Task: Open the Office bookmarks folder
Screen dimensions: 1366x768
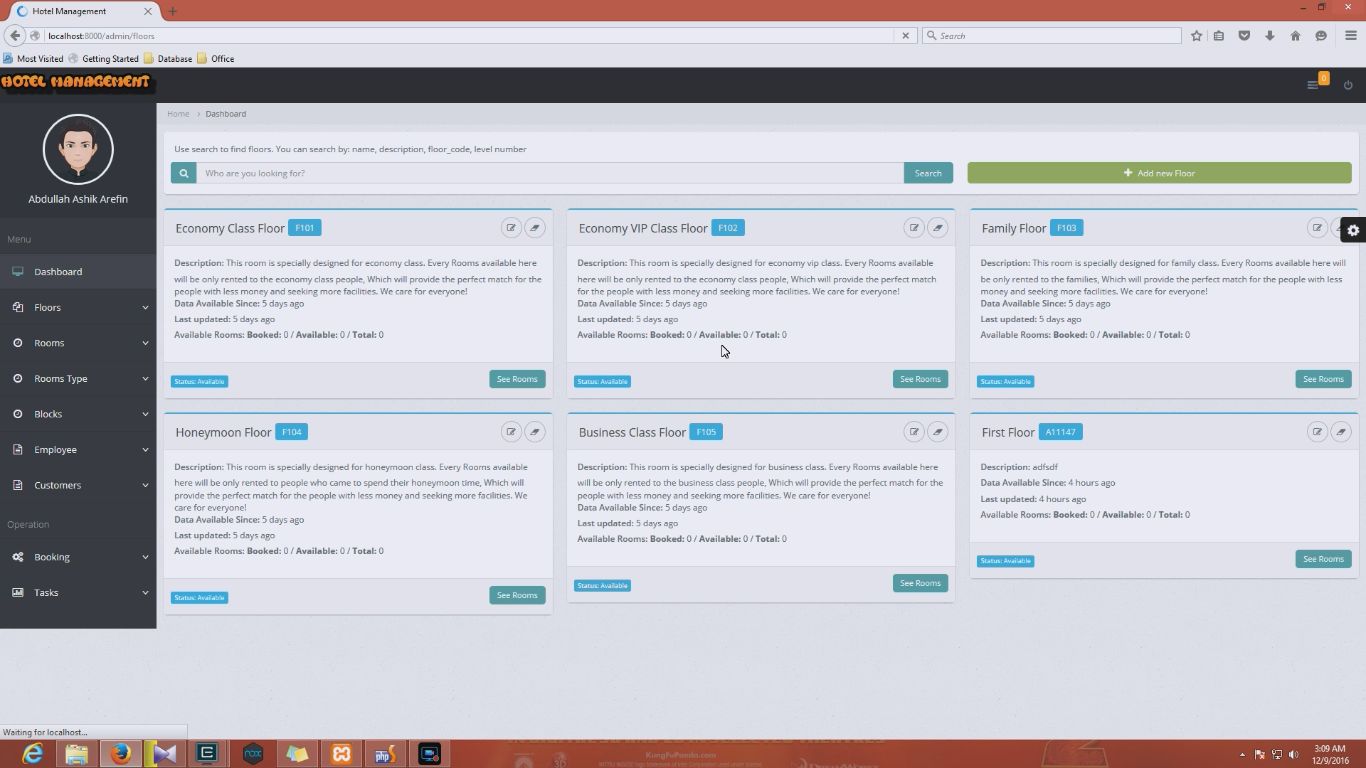Action: (216, 59)
